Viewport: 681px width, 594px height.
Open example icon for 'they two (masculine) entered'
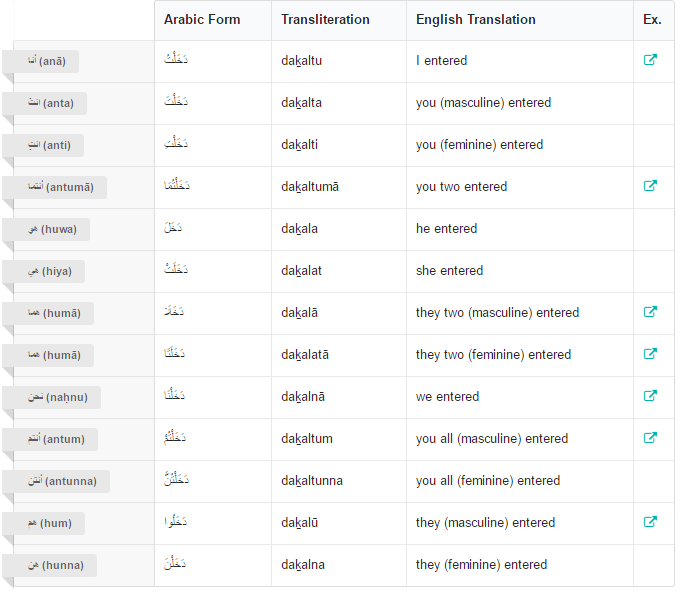coord(650,312)
